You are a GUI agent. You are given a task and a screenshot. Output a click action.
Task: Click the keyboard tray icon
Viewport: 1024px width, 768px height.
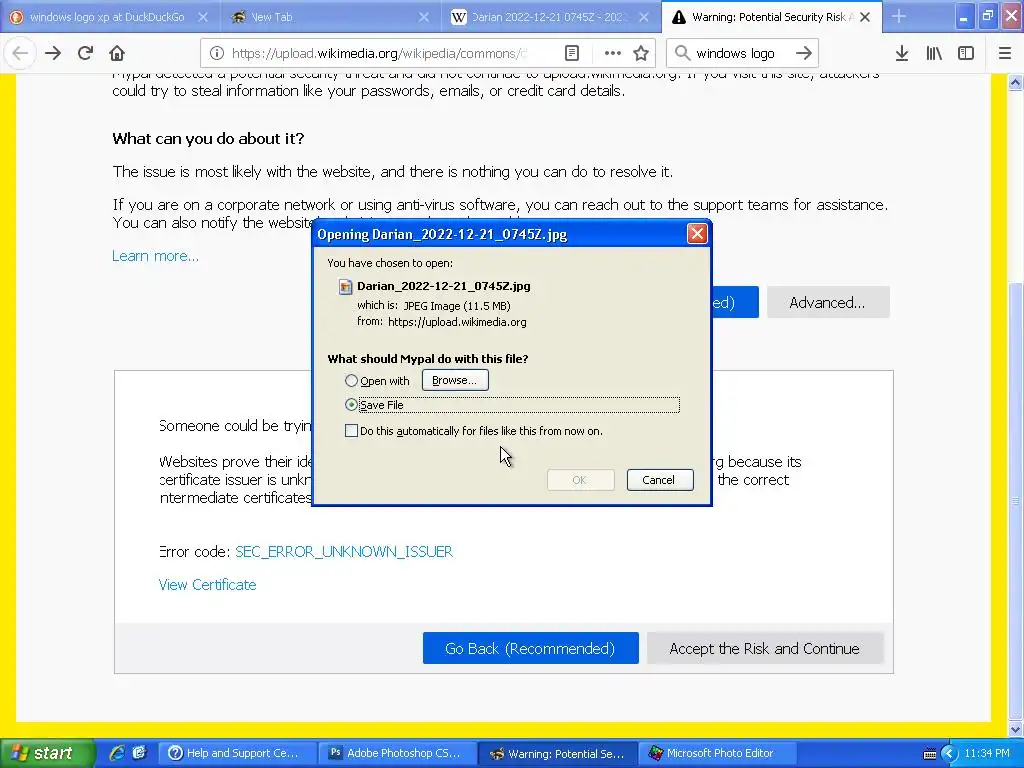coord(930,754)
